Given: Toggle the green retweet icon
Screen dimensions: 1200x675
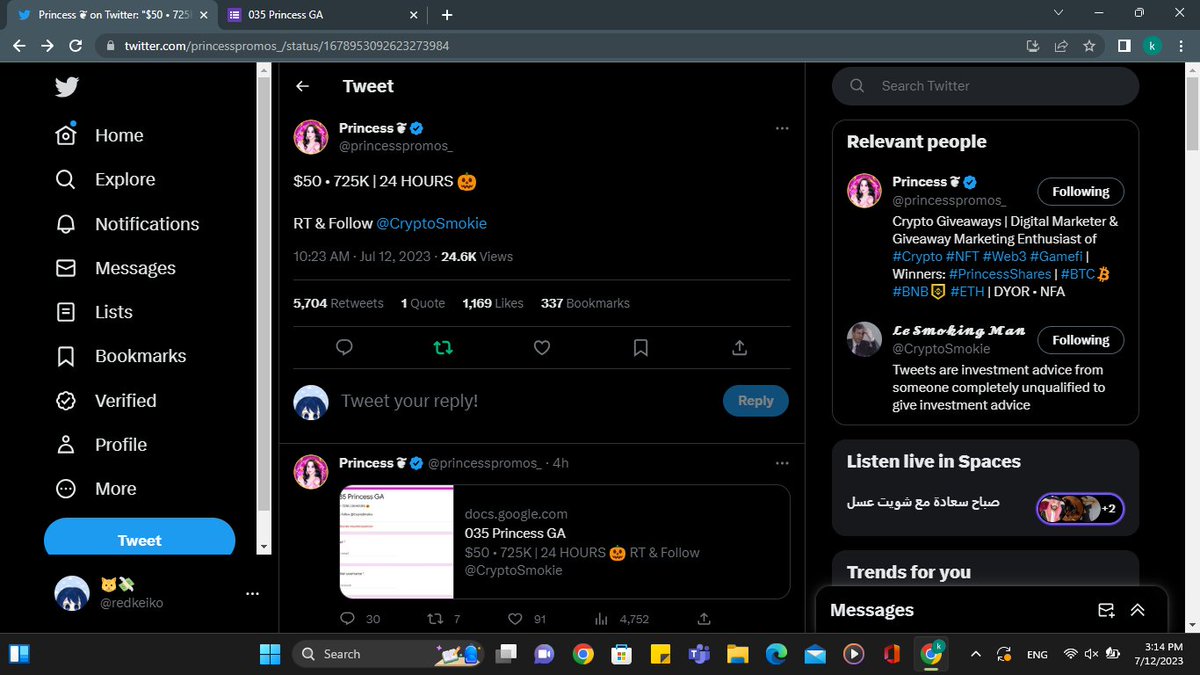Looking at the screenshot, I should click(x=443, y=347).
